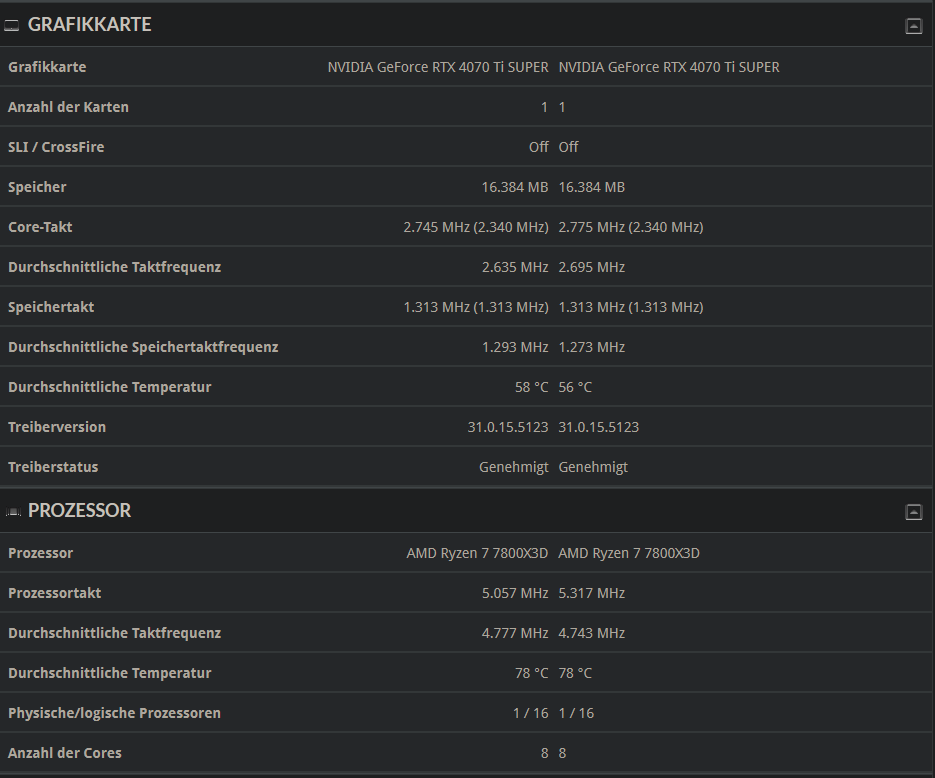Click the Physische/logische Prozessoren label
Image resolution: width=935 pixels, height=778 pixels.
[114, 713]
